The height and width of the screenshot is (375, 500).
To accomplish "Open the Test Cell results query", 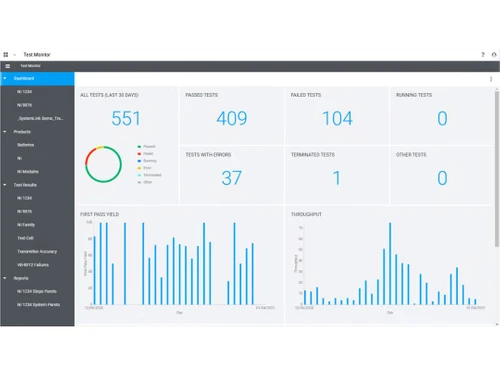I will point(25,238).
